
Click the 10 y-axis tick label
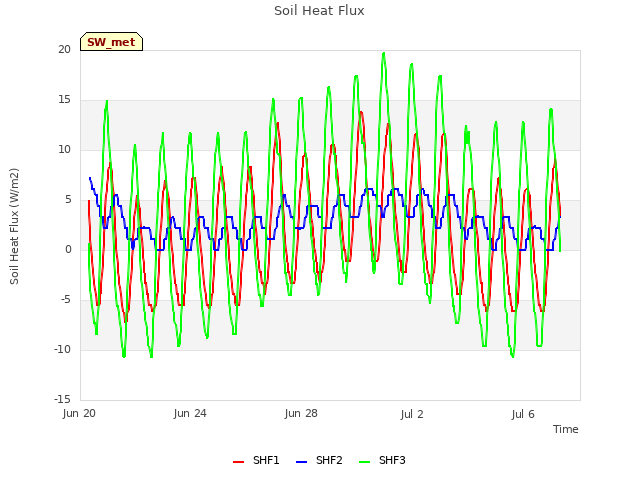pyautogui.click(x=64, y=149)
